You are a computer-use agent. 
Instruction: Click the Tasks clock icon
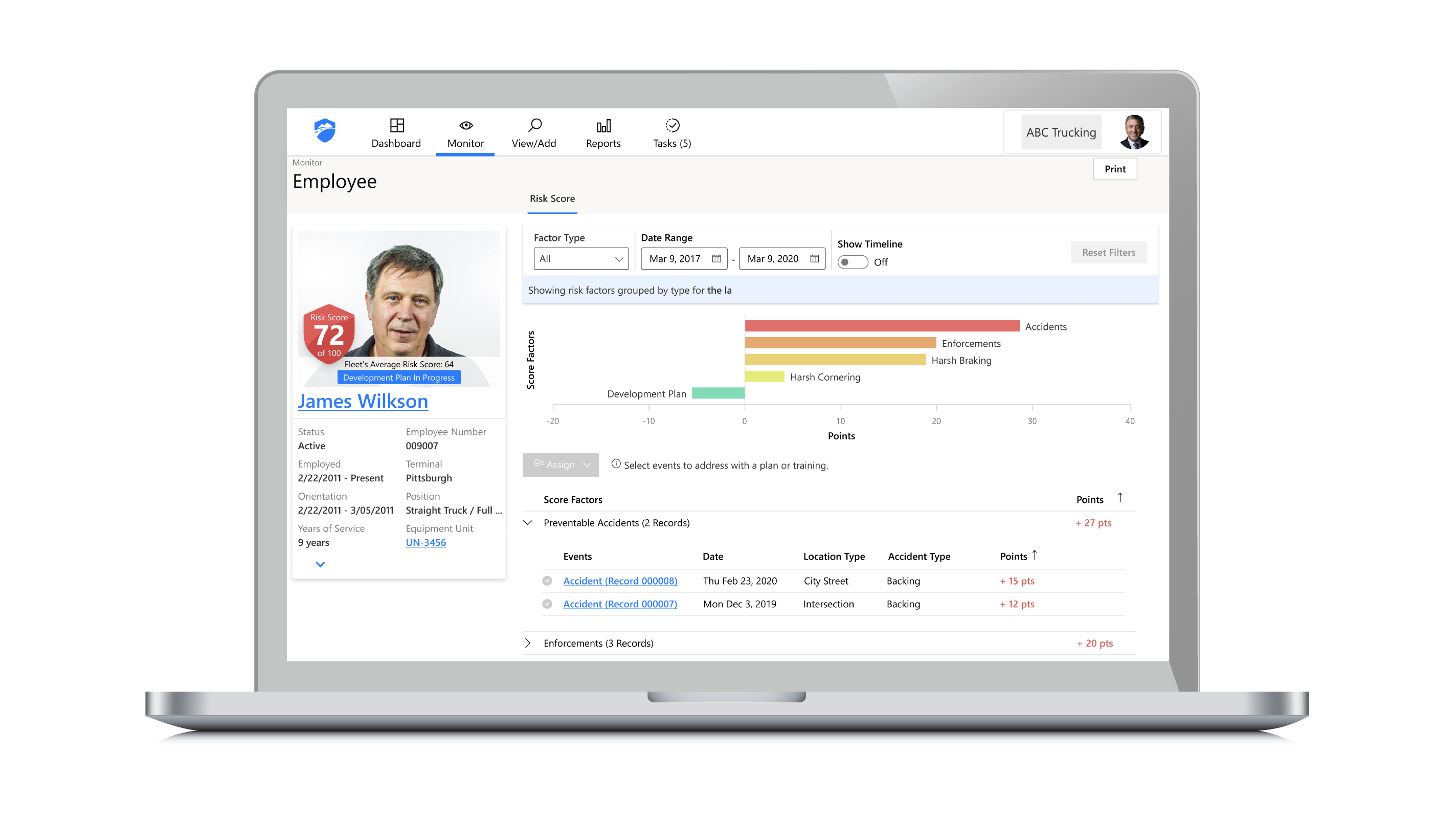click(672, 125)
